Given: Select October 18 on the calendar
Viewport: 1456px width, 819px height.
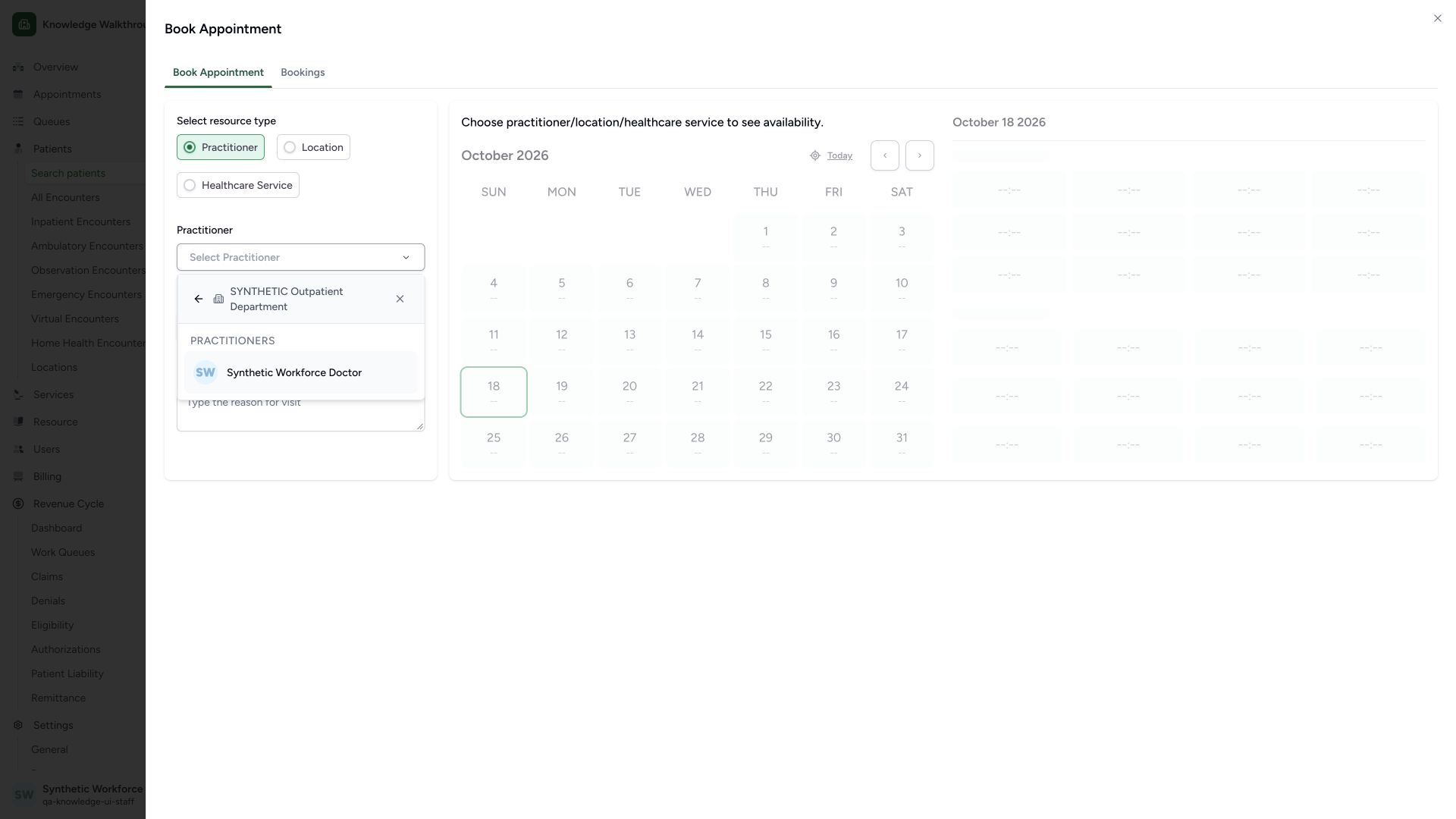Looking at the screenshot, I should 494,392.
